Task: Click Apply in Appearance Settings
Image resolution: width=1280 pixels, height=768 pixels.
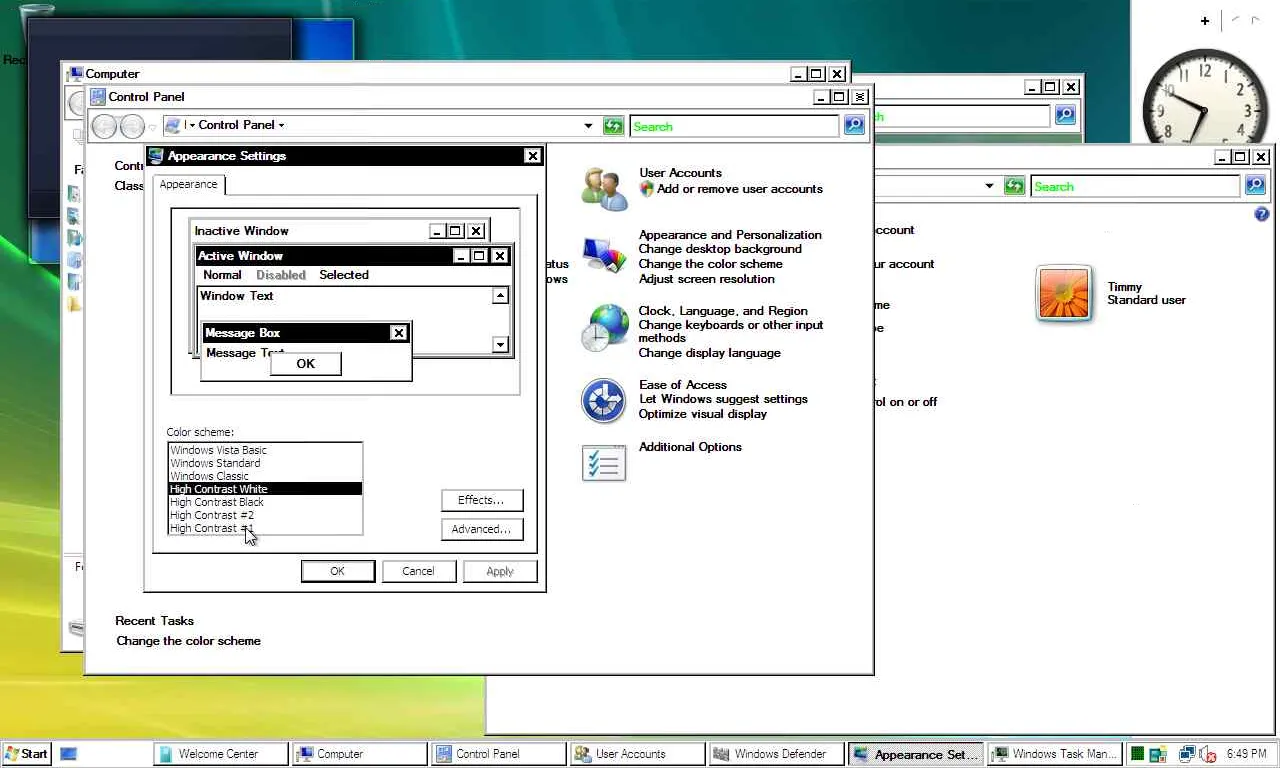Action: pos(500,571)
